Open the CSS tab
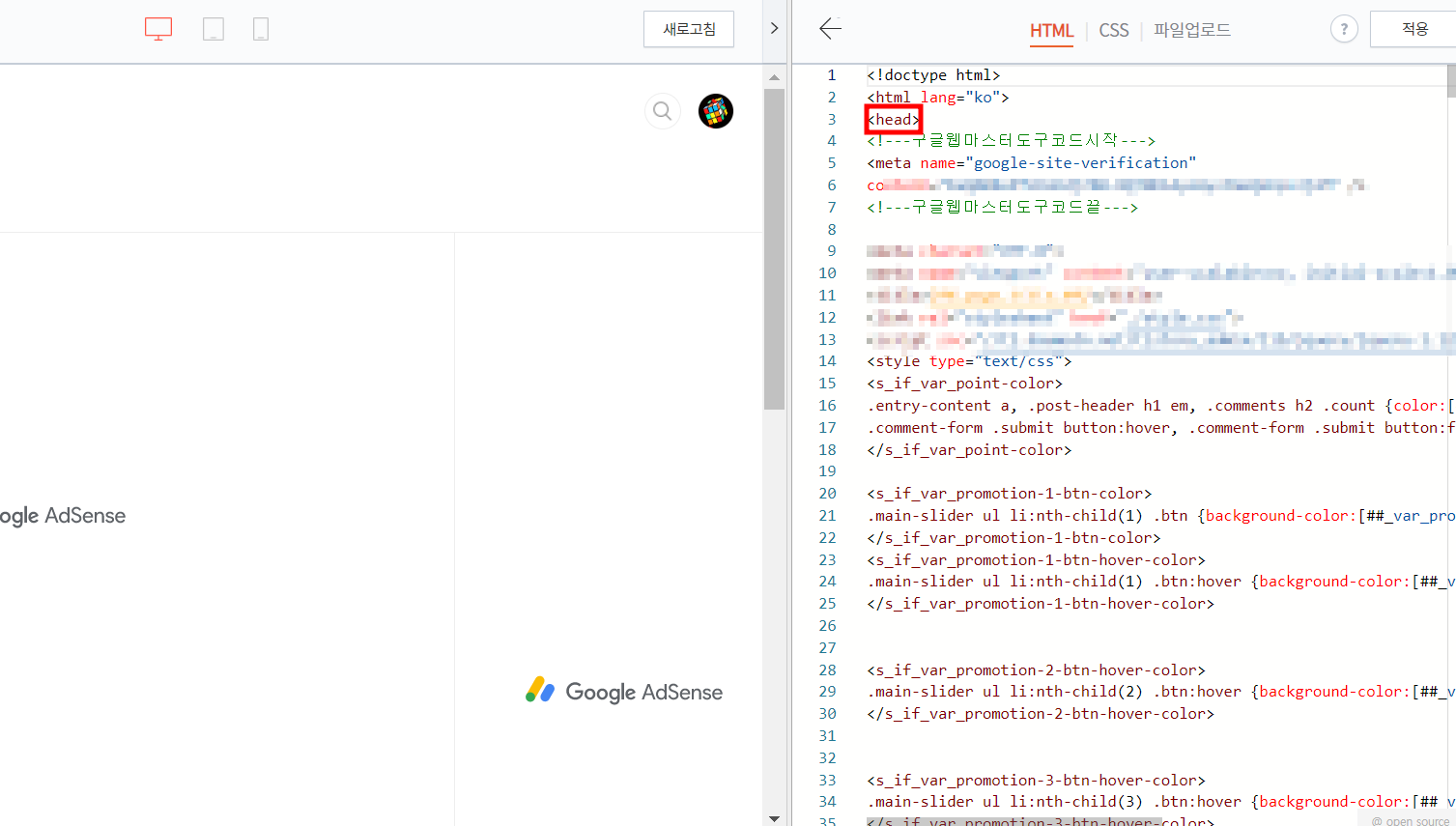The image size is (1456, 826). point(1114,31)
